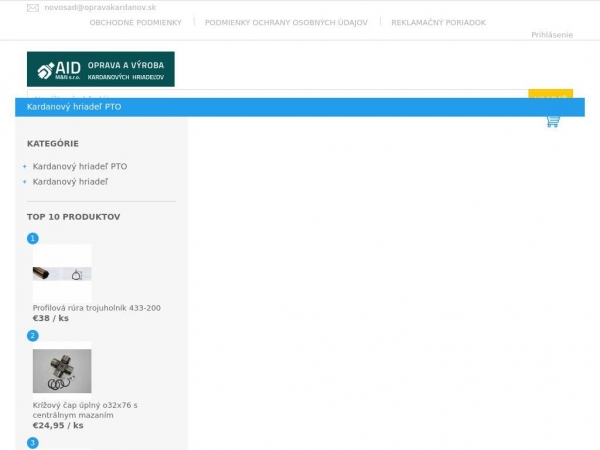Image resolution: width=600 pixels, height=450 pixels.
Task: Select Kardanový hriadeľ category link
Action: (70, 182)
